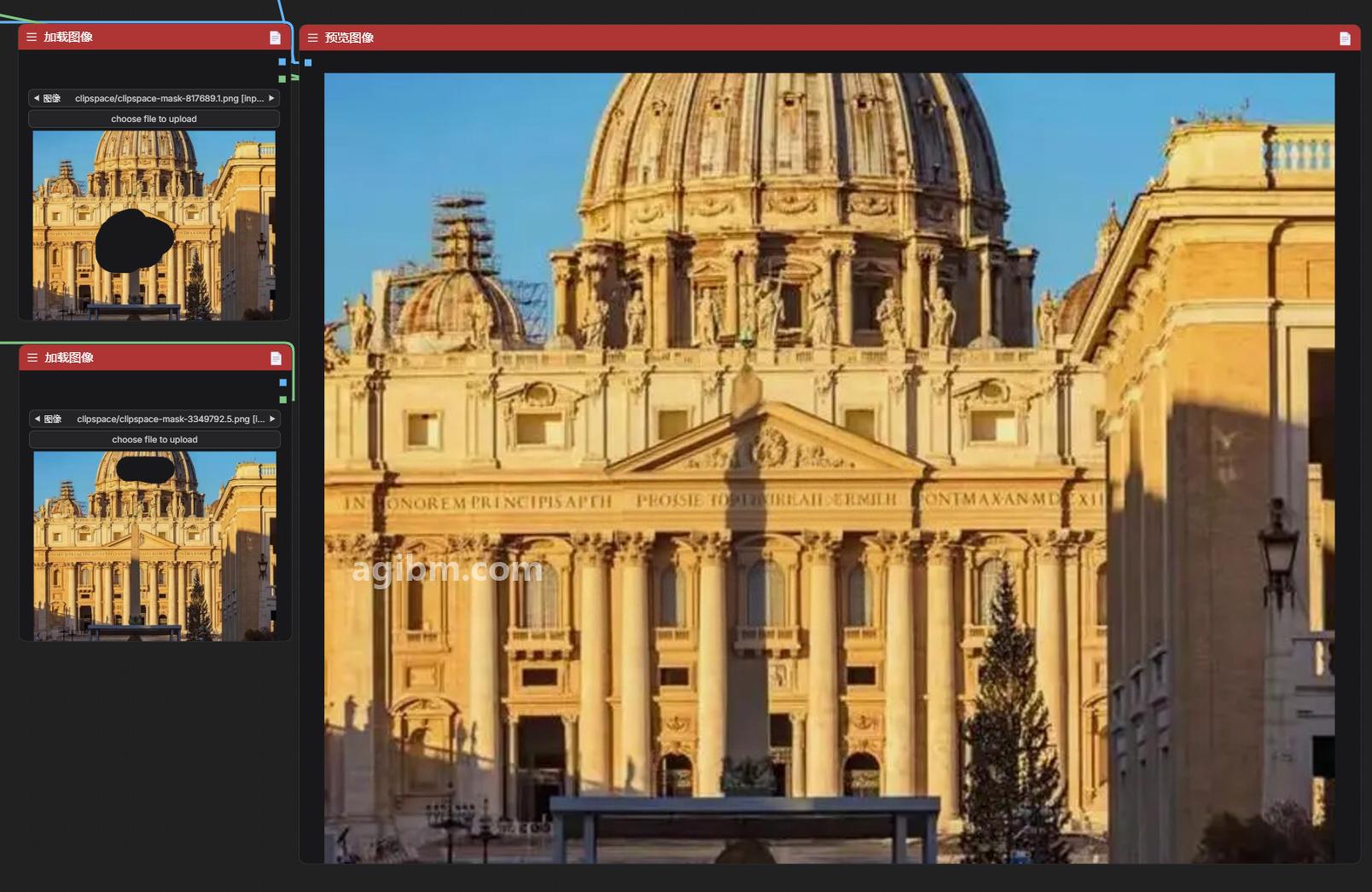Click blue image output port of top Load Image node
This screenshot has height=892, width=1372.
click(282, 61)
